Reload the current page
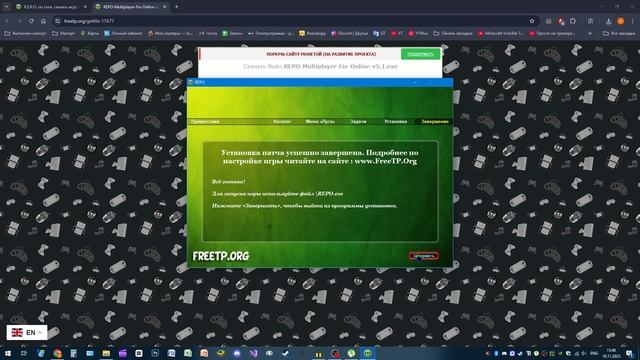 pos(31,21)
